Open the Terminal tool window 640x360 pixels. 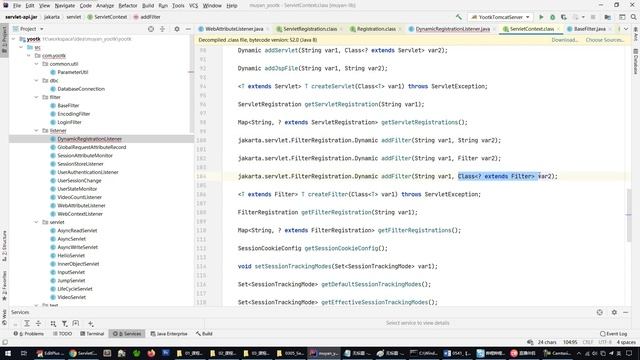[92, 334]
